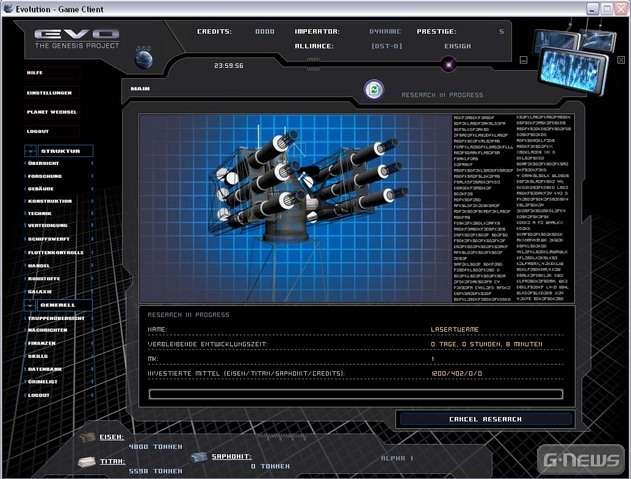Click the Ensign rank text
The width and height of the screenshot is (631, 479).
458,46
